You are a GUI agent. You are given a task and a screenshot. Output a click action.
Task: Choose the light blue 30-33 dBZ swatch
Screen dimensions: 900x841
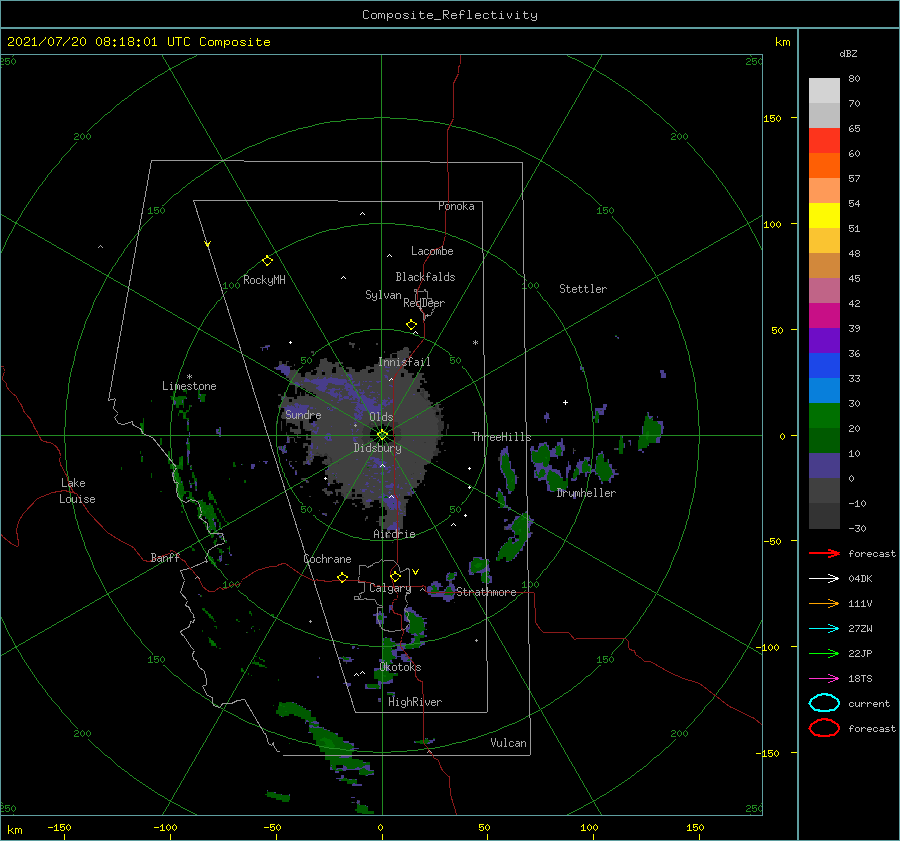824,390
